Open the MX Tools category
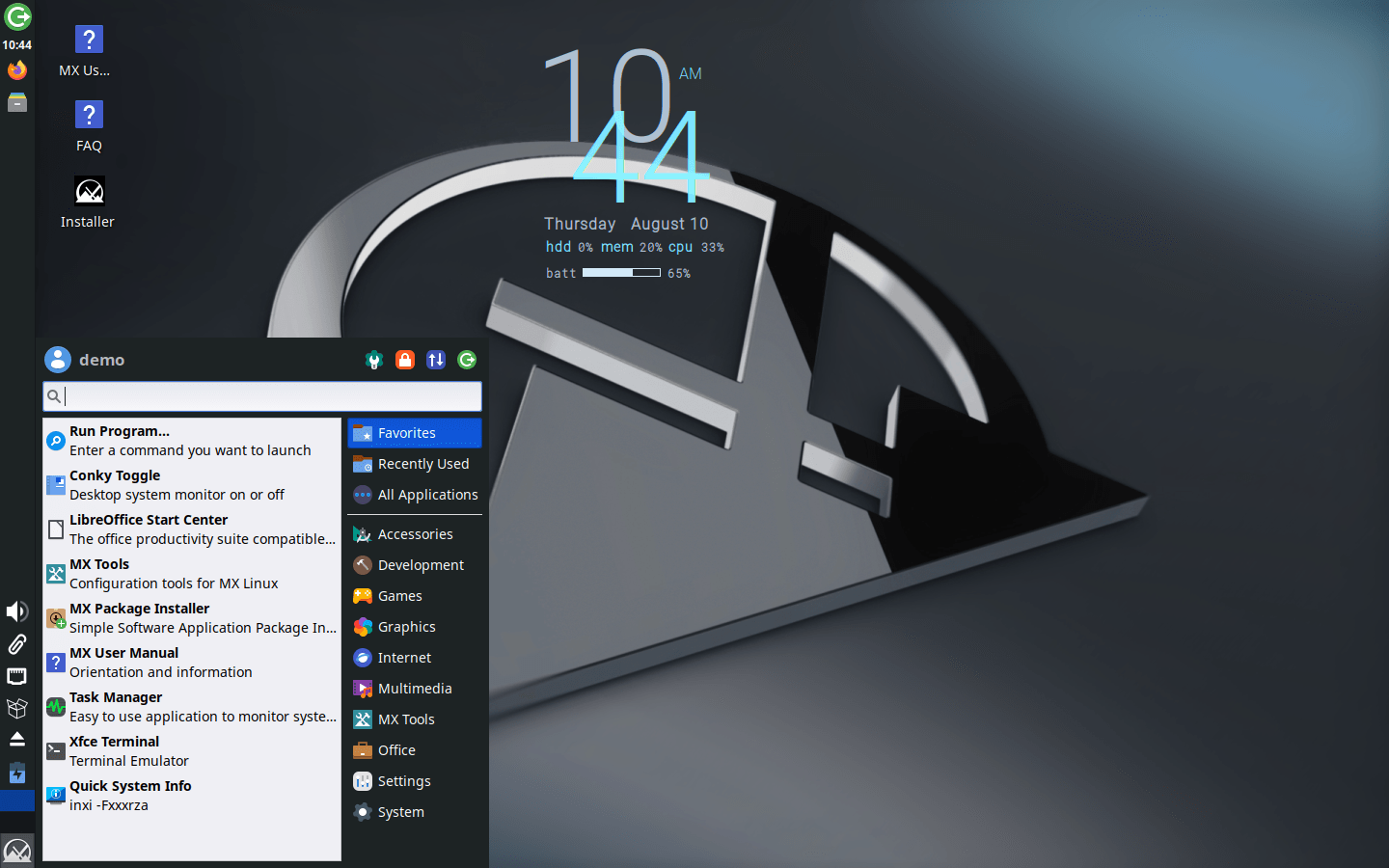This screenshot has width=1389, height=868. [x=415, y=719]
